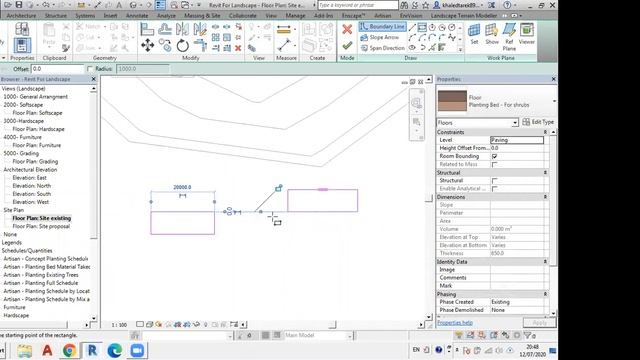Click the 1 : 100 view scale
This screenshot has height=360, width=640.
coord(119,325)
